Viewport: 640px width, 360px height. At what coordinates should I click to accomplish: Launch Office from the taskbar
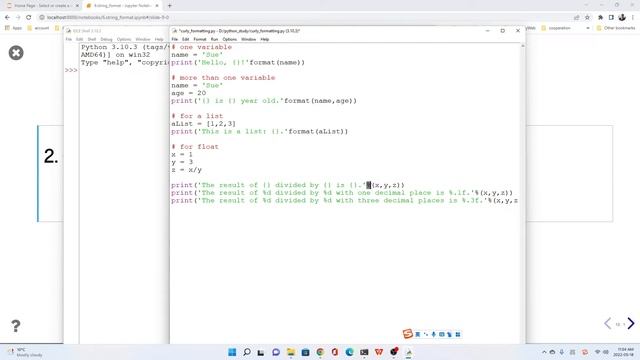pyautogui.click(x=335, y=352)
